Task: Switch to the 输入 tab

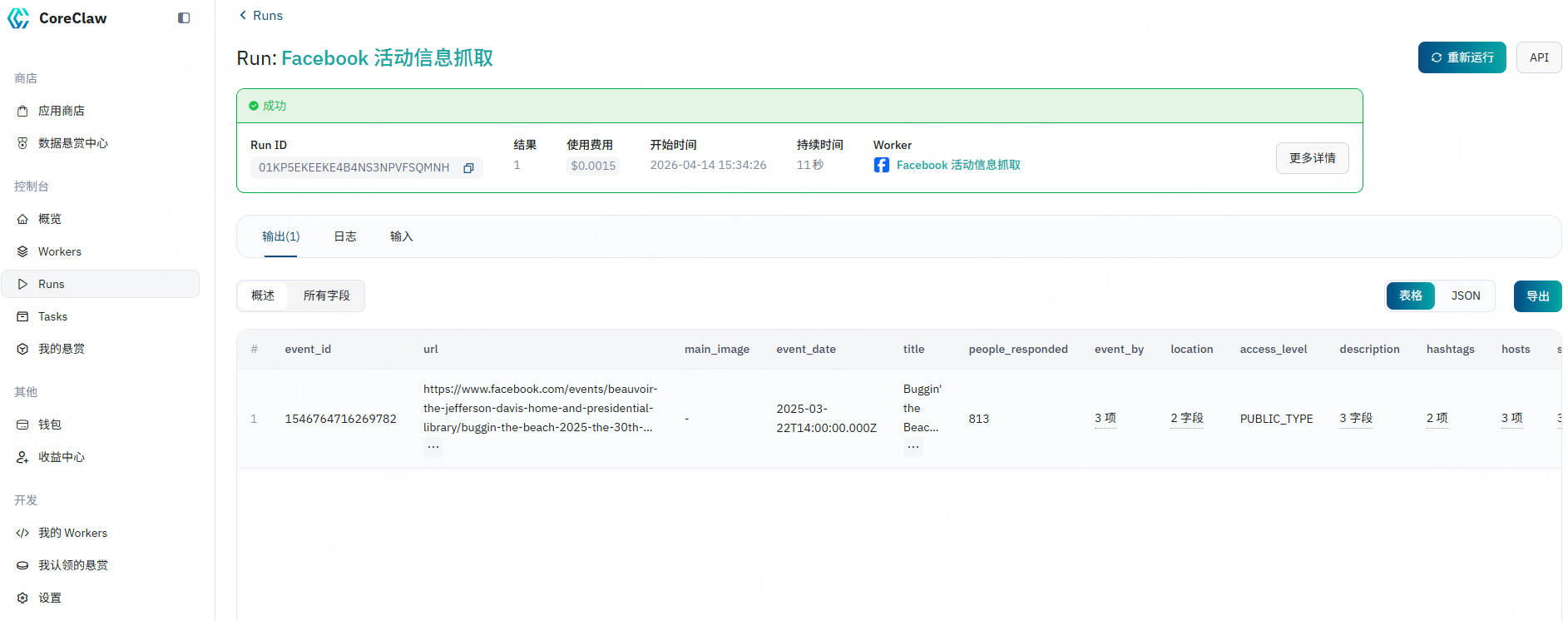Action: [401, 236]
